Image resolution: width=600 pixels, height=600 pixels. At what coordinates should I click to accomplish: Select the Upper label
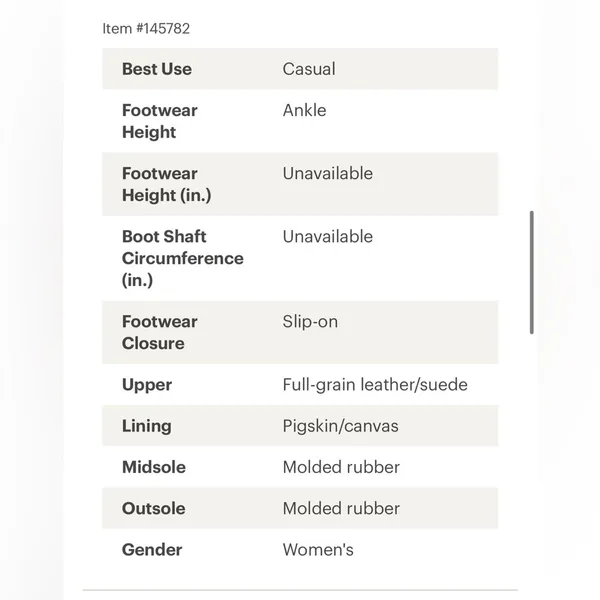point(147,385)
